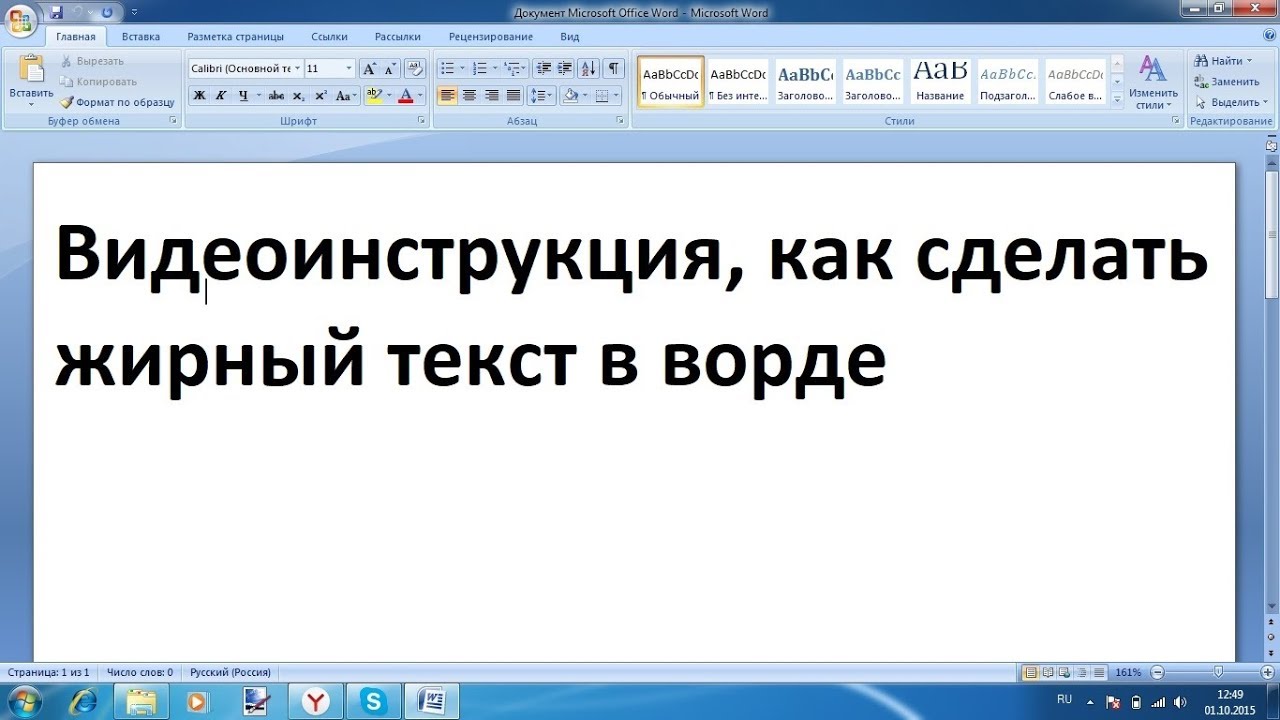Open the Разметка страницы tab
Image resolution: width=1280 pixels, height=720 pixels.
click(x=235, y=37)
